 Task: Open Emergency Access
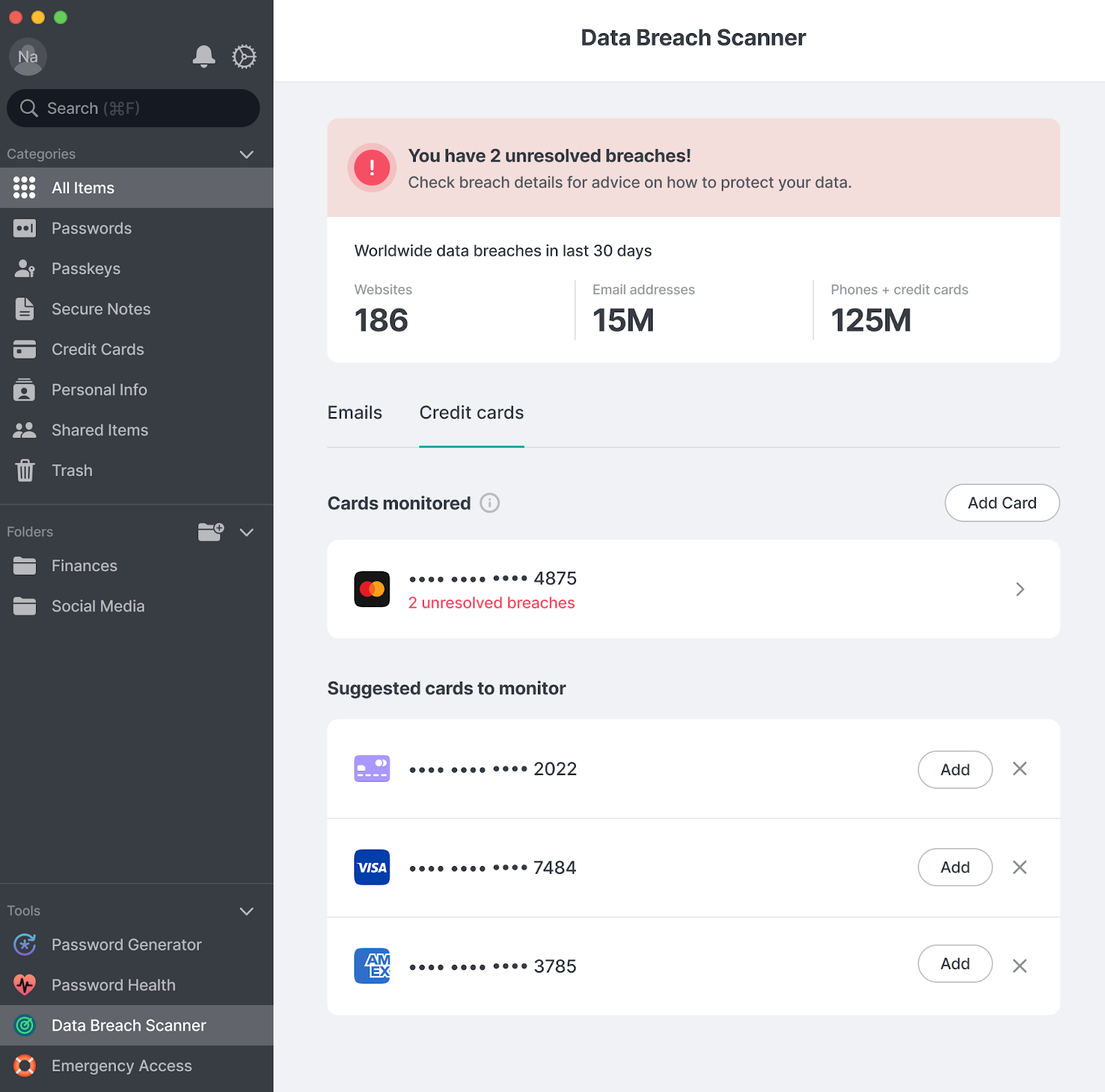pos(122,1066)
